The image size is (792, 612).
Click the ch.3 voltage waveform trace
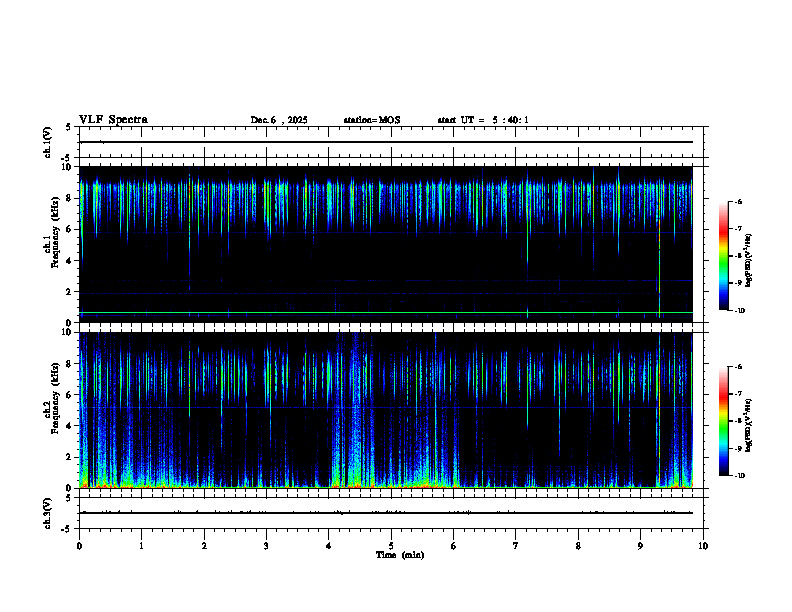(386, 513)
